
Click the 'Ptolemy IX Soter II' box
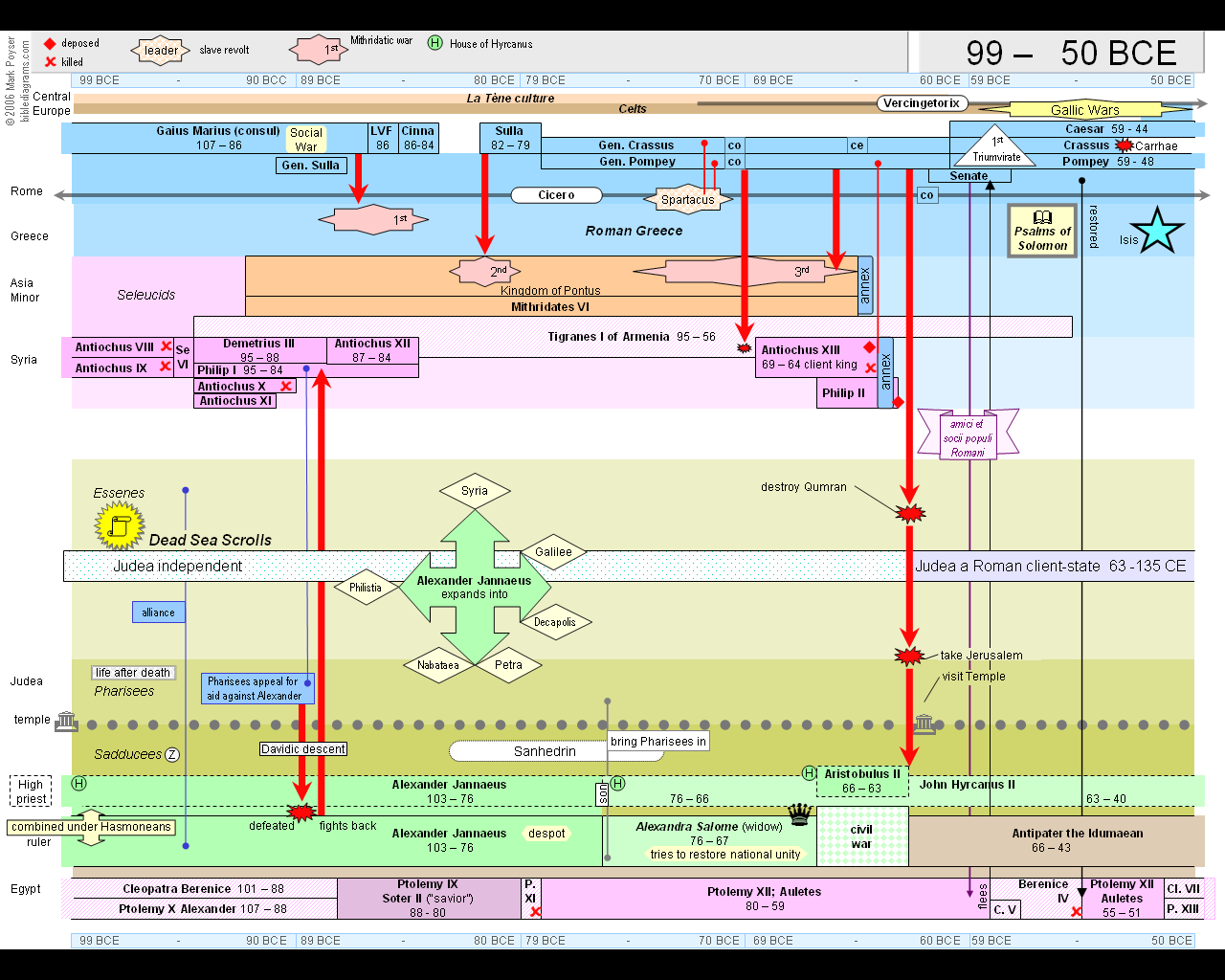429,899
